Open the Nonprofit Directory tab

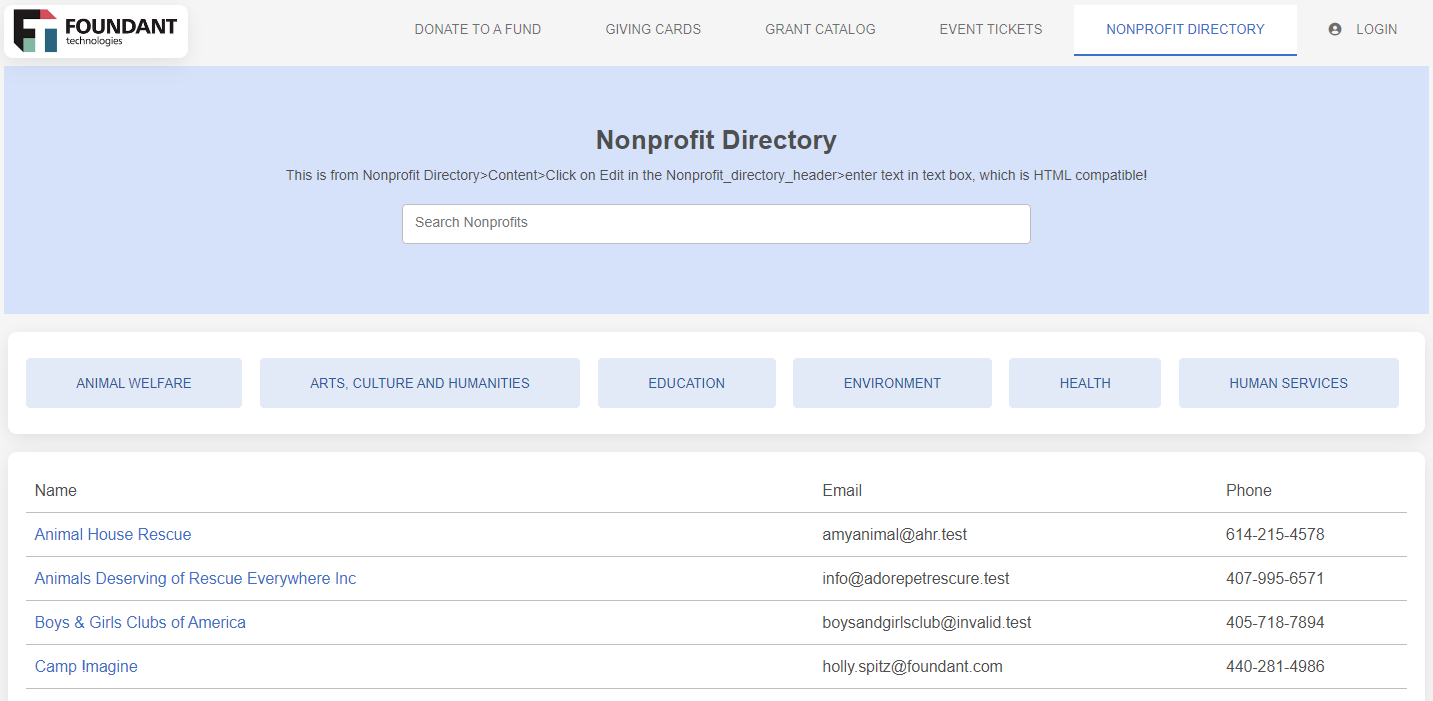1185,29
